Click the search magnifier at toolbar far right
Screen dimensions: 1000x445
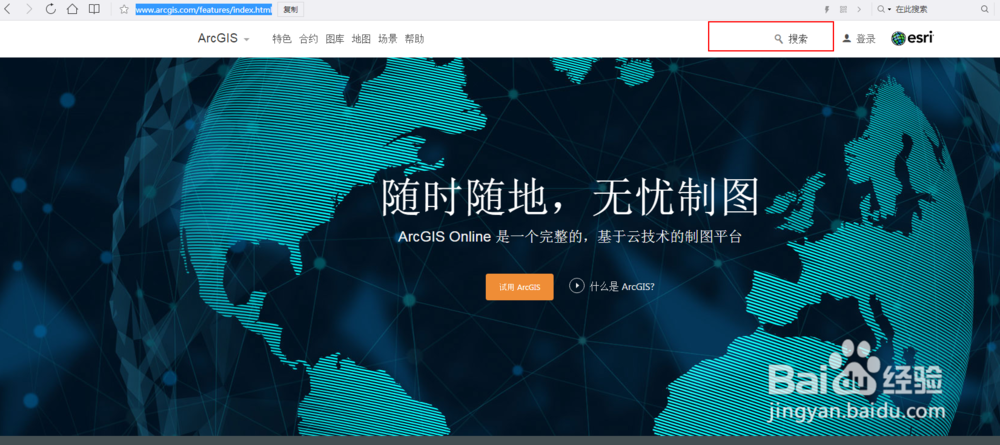click(984, 9)
